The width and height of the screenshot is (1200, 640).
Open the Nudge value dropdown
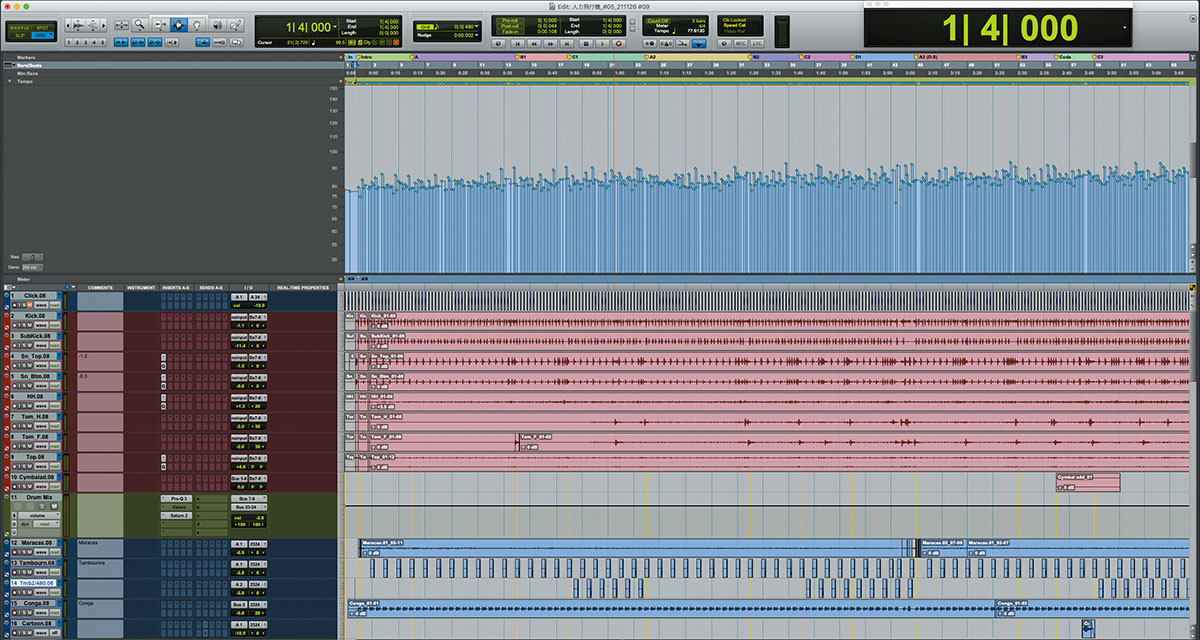(x=477, y=35)
